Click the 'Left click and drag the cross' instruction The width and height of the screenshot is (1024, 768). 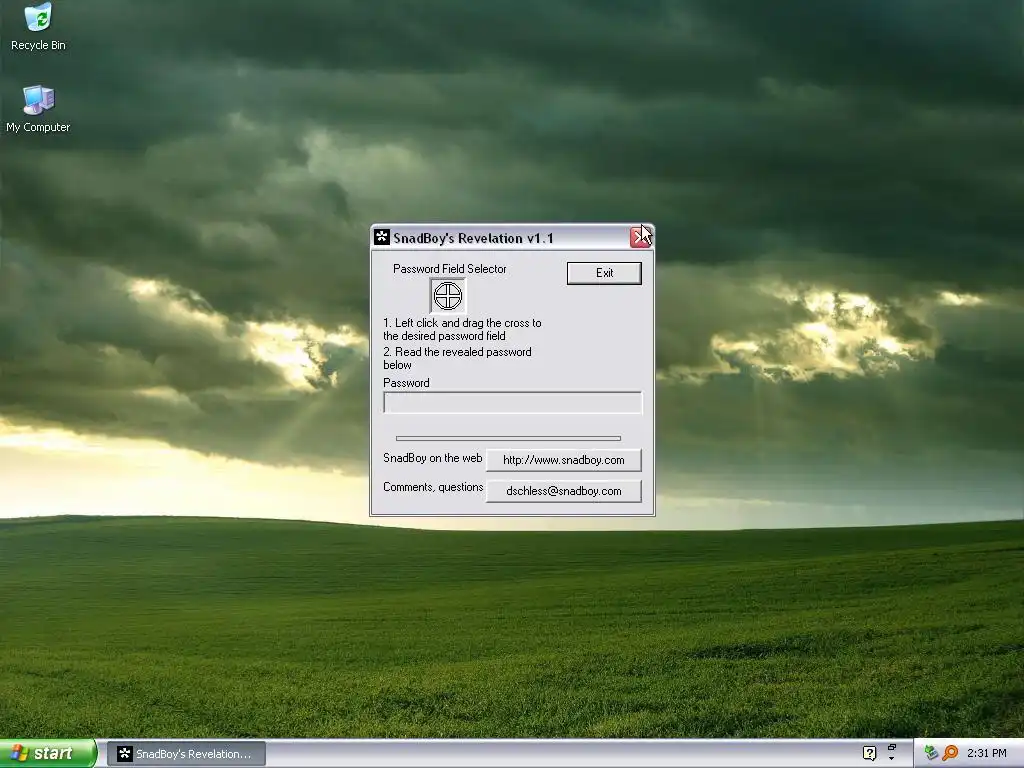pyautogui.click(x=462, y=329)
